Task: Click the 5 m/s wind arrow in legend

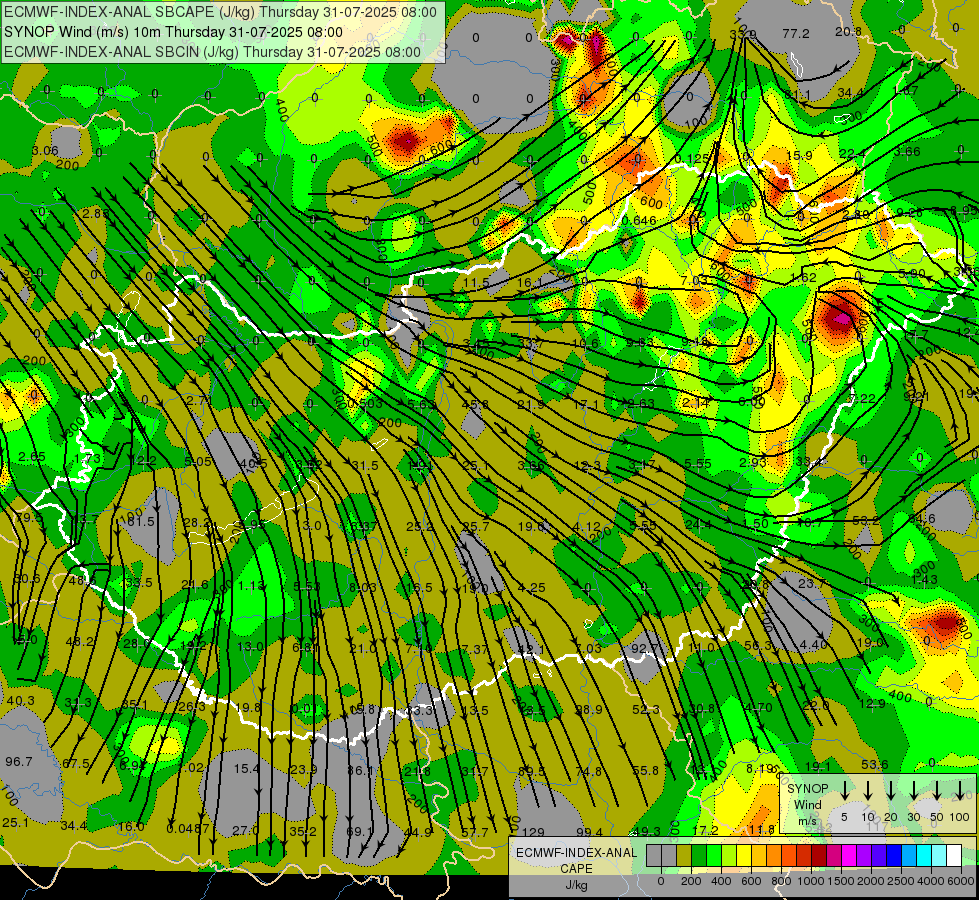Action: pos(844,791)
